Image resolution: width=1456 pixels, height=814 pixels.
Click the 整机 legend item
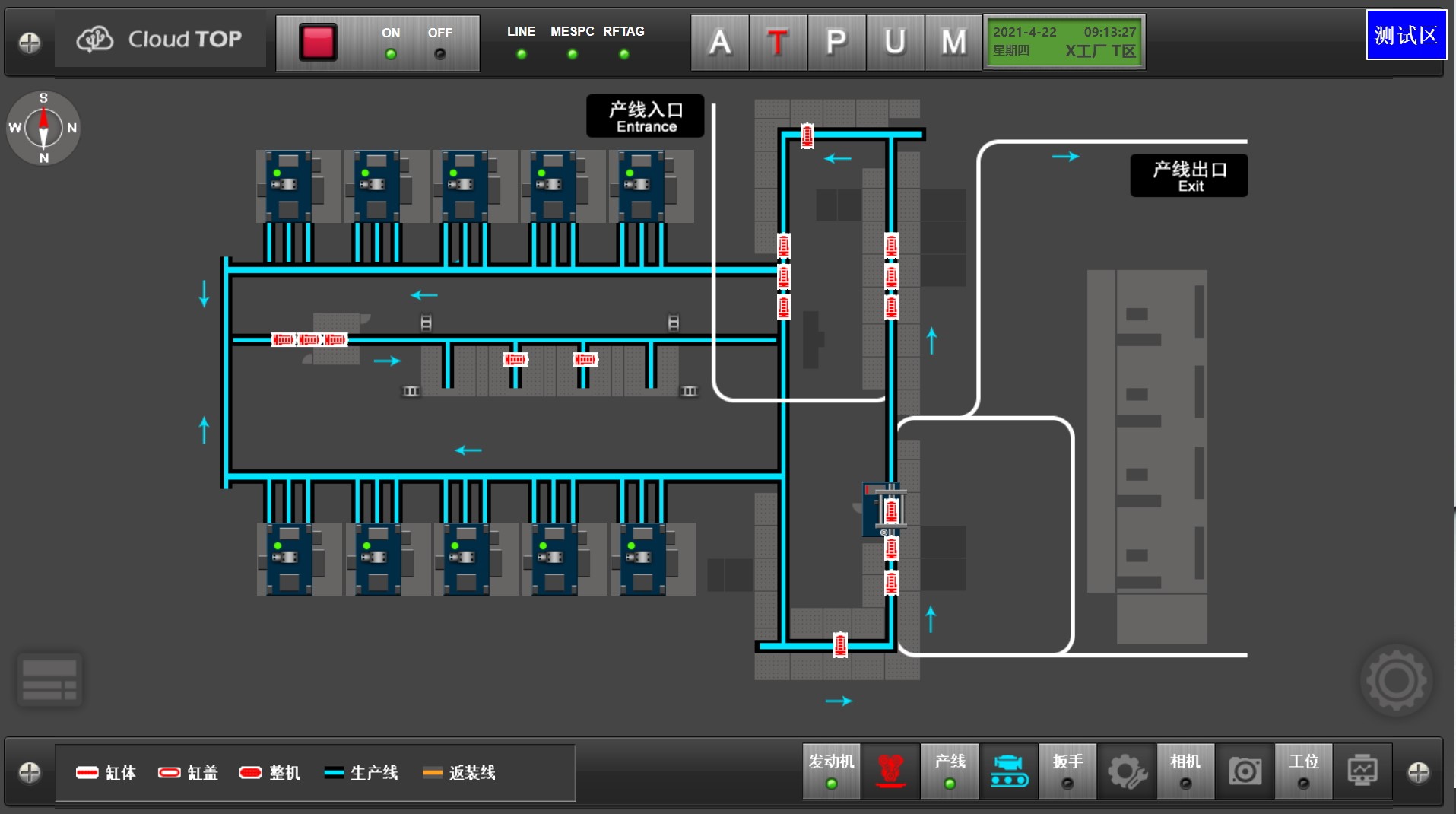pyautogui.click(x=270, y=773)
